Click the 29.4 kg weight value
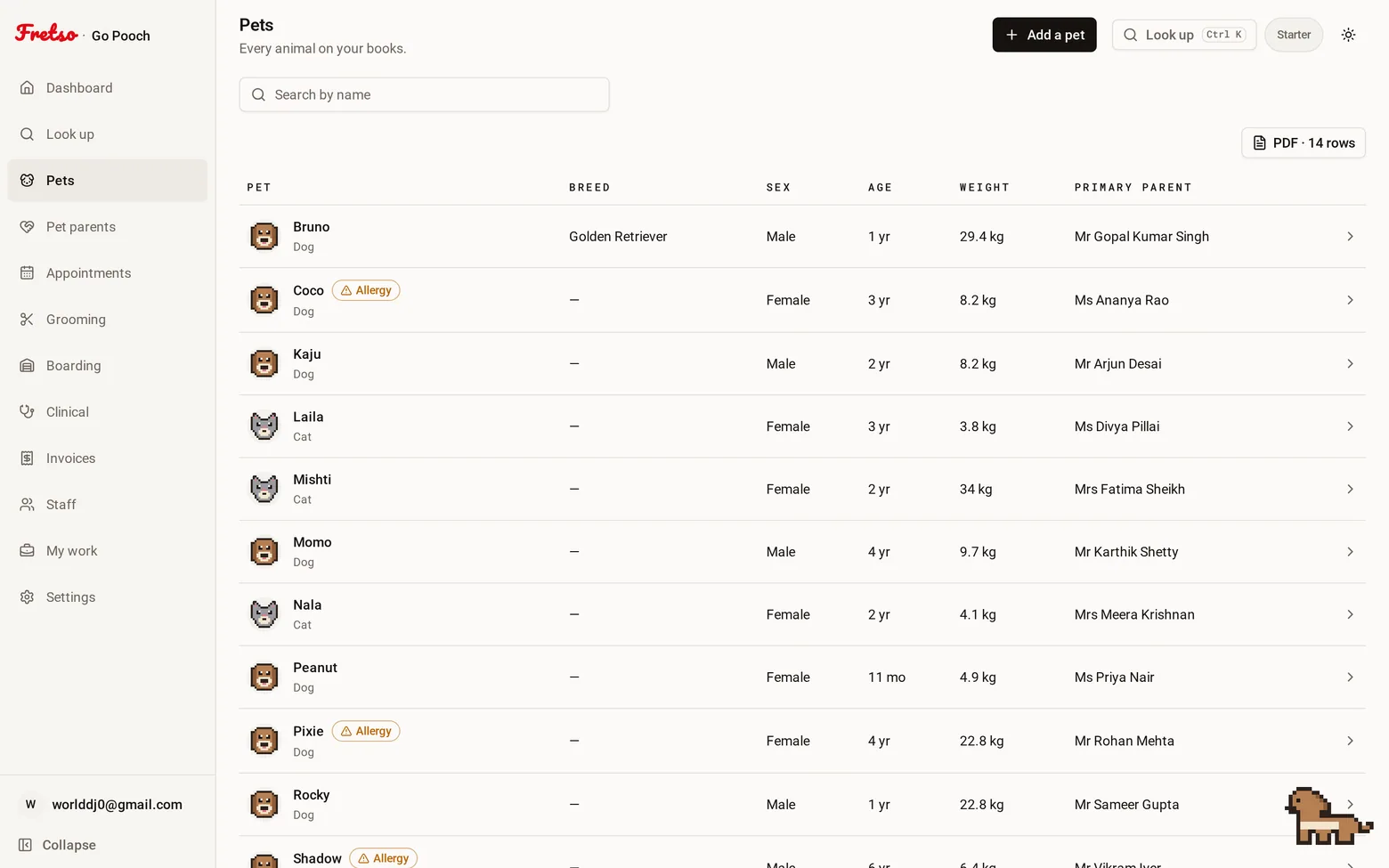This screenshot has height=868, width=1389. 981,237
